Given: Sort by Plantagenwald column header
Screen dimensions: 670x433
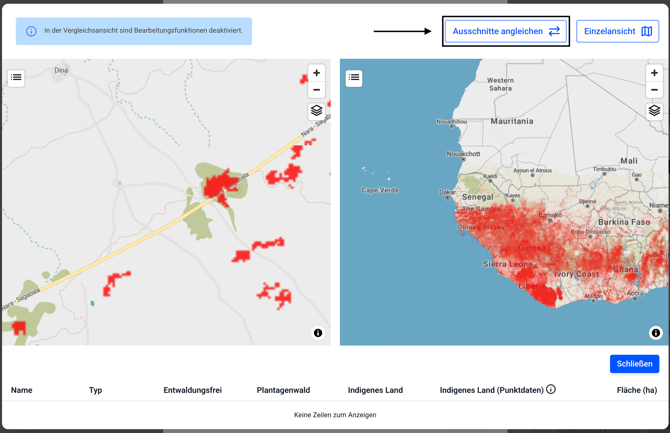Looking at the screenshot, I should click(x=283, y=390).
